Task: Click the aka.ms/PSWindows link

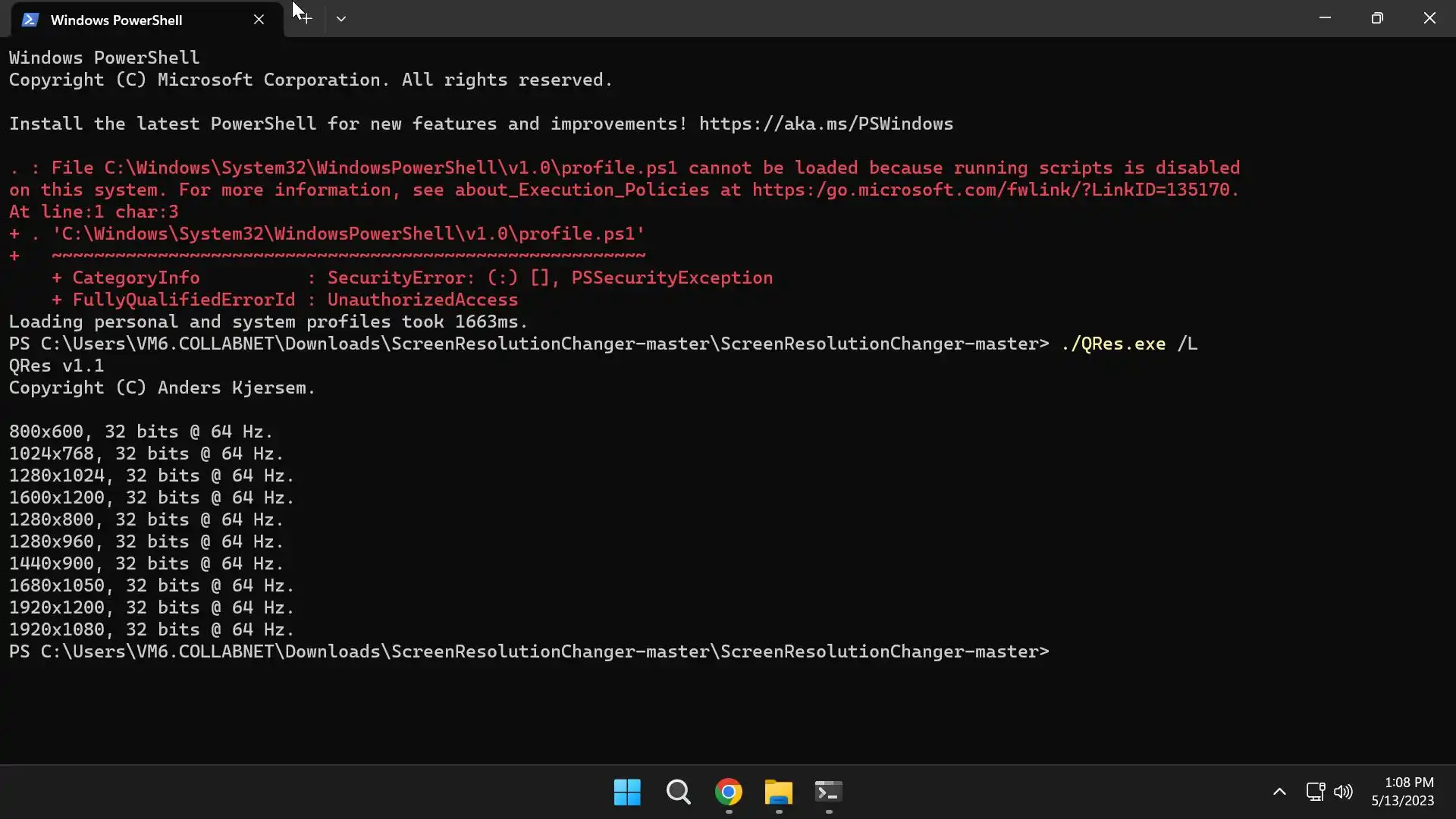Action: tap(826, 124)
